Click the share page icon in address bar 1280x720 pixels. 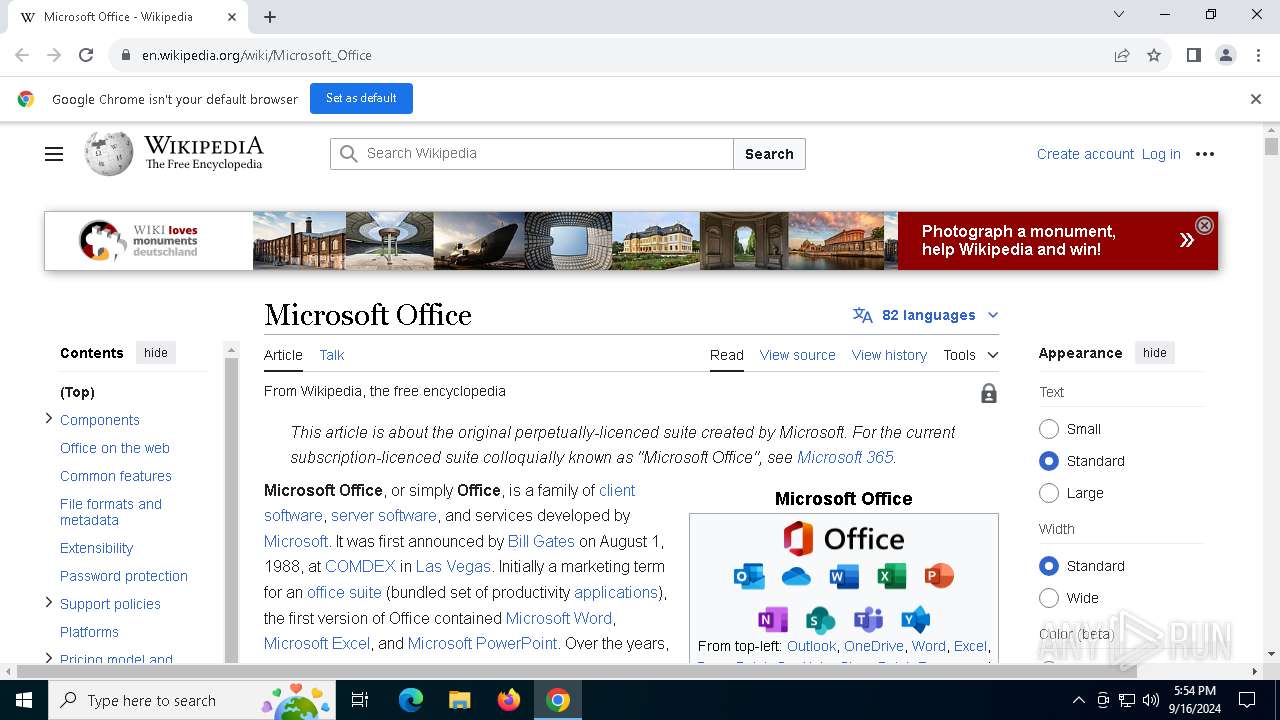[1122, 55]
